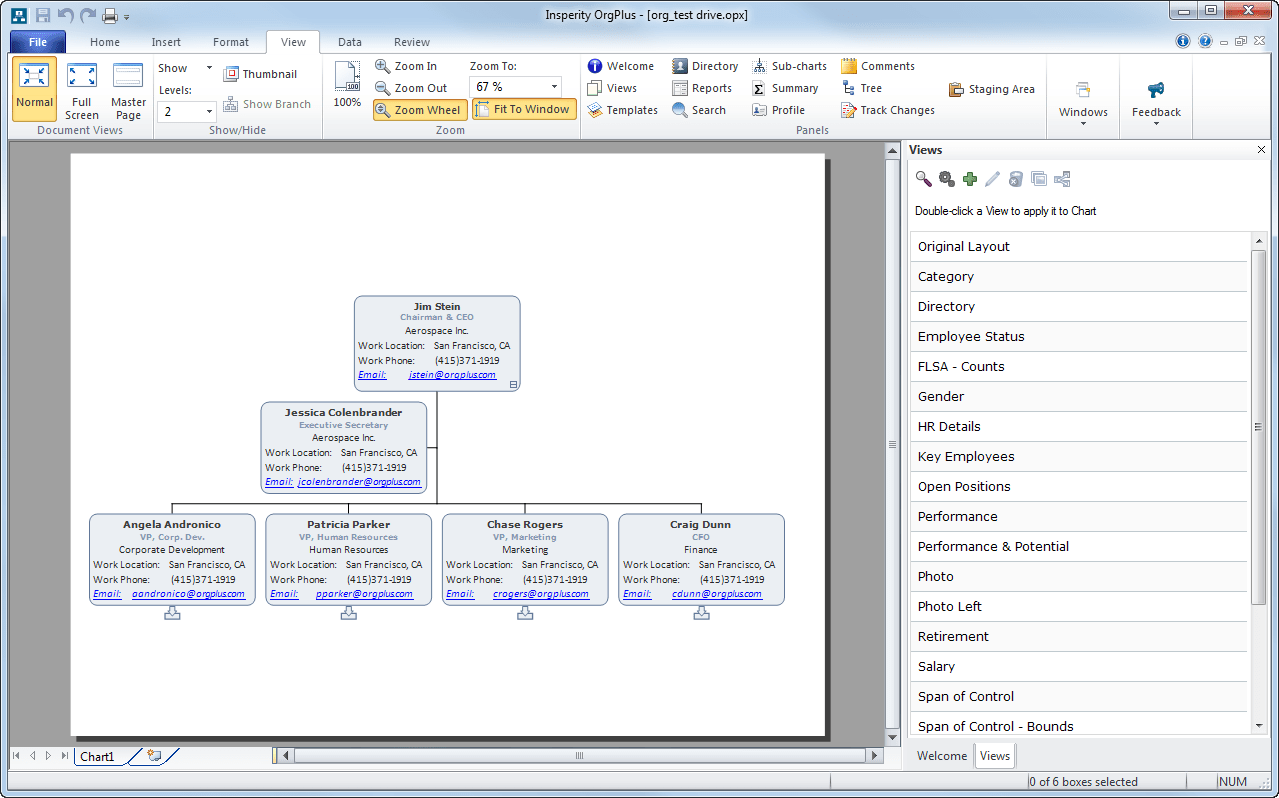1279x798 pixels.
Task: Click the horizontal scrollbar thumb below chart
Action: [579, 756]
